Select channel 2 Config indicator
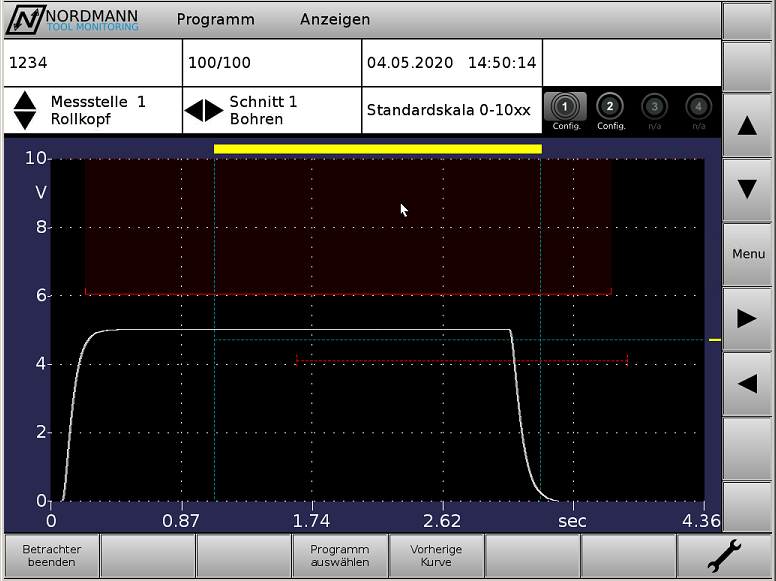Screen dimensions: 776x581 (x=610, y=110)
